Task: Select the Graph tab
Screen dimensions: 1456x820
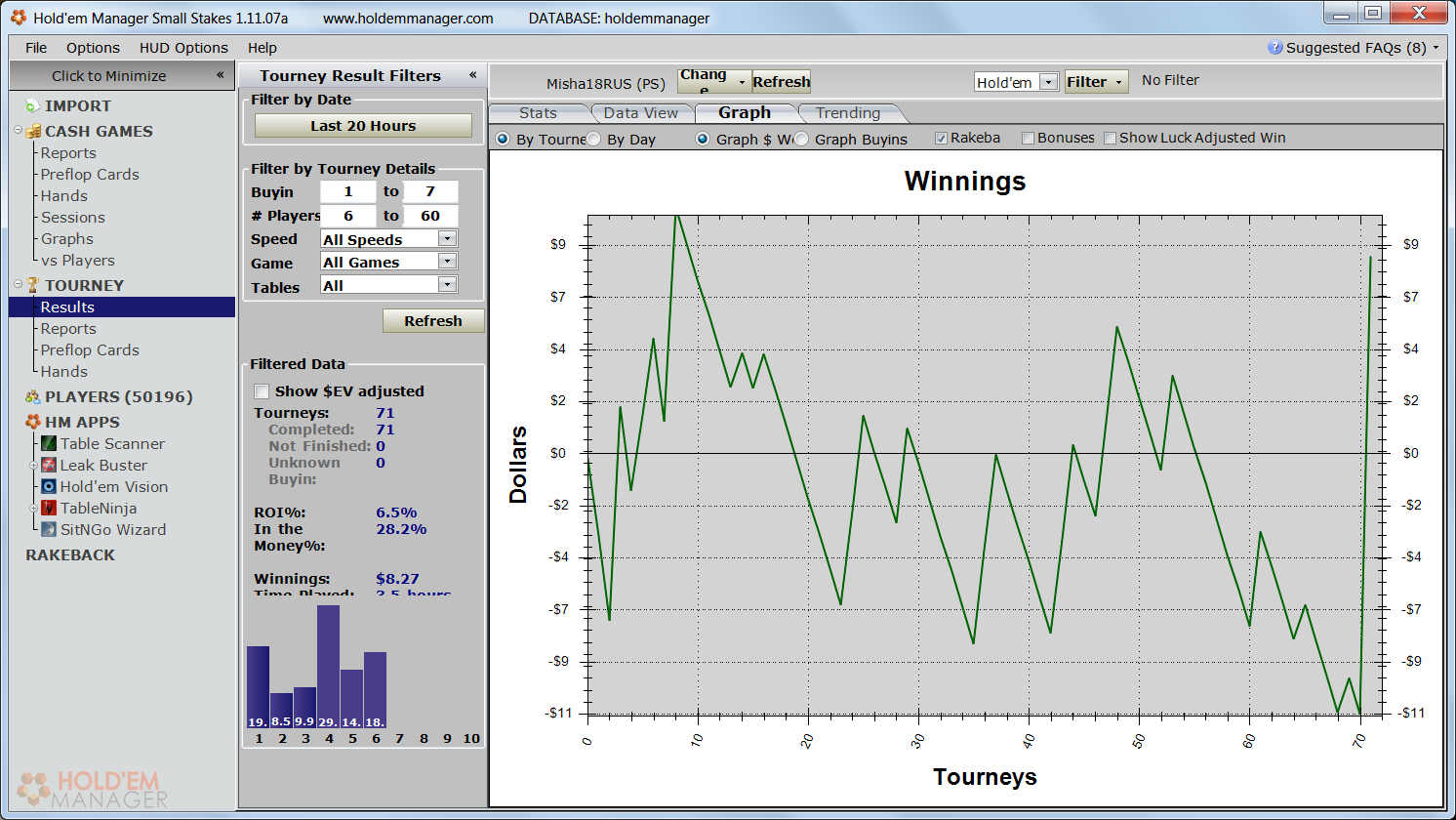Action: click(745, 113)
